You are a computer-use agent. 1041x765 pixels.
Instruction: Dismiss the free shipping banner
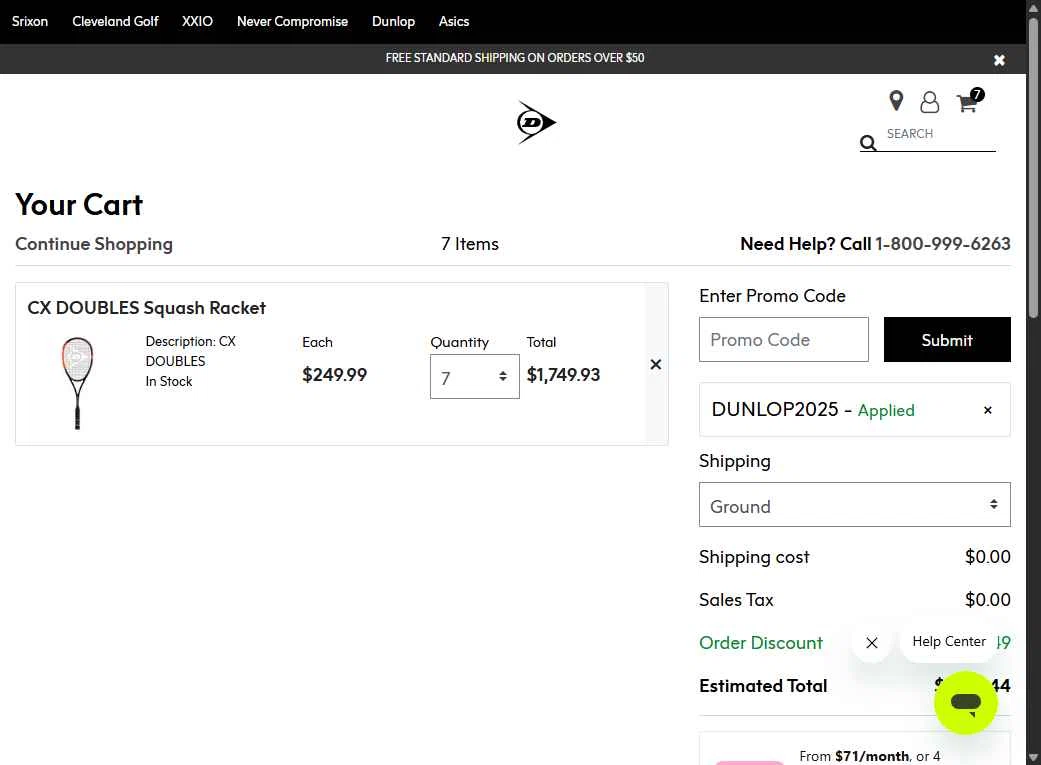999,60
